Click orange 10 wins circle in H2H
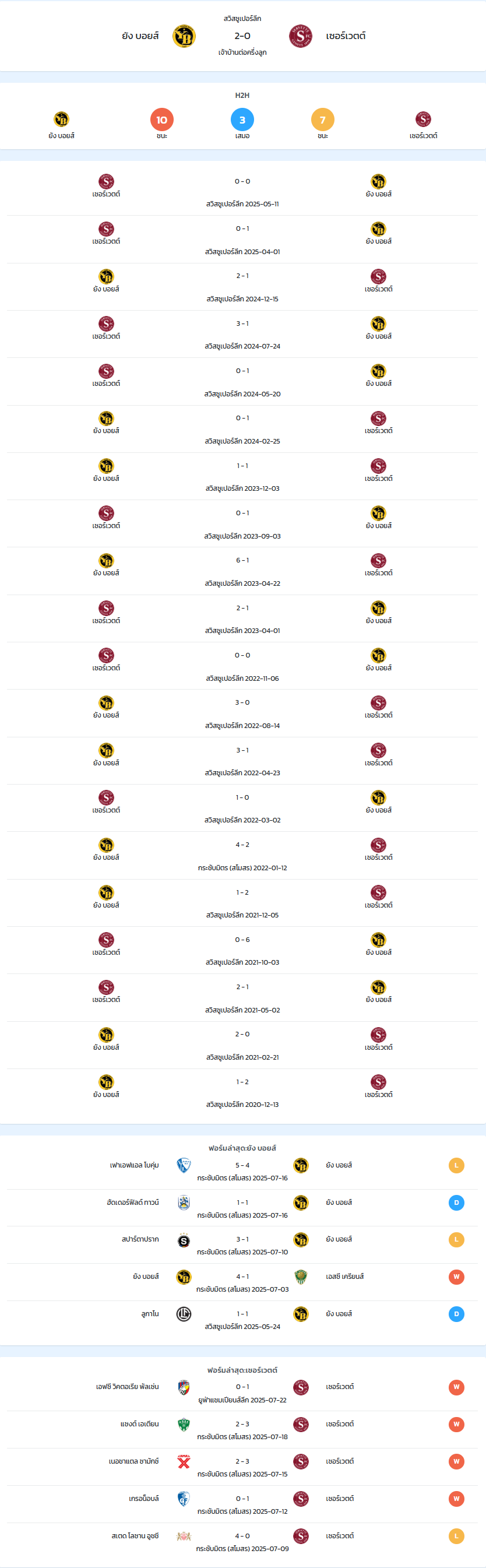 coord(162,120)
